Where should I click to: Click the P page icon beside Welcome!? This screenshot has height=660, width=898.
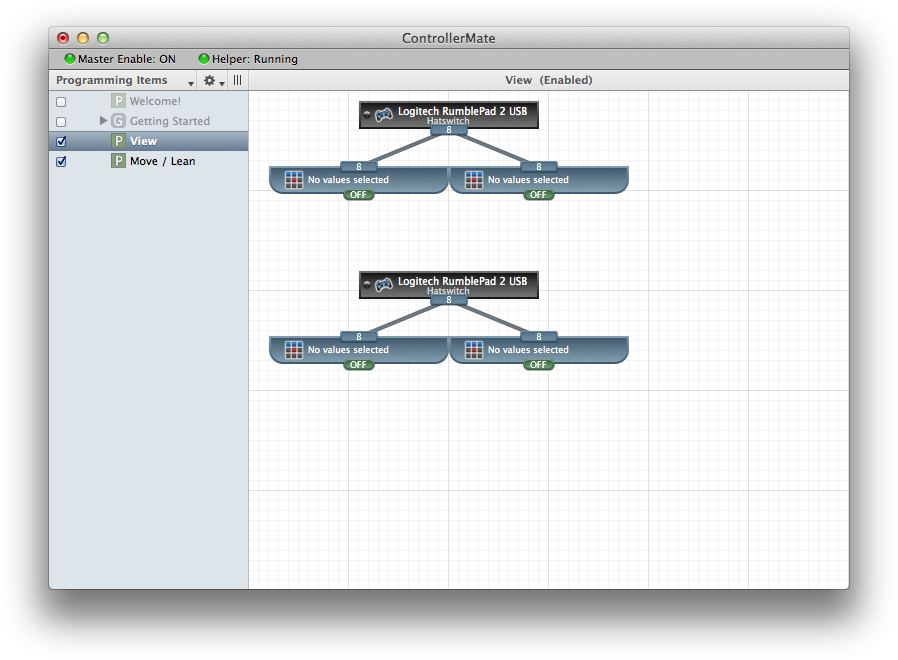pos(118,101)
